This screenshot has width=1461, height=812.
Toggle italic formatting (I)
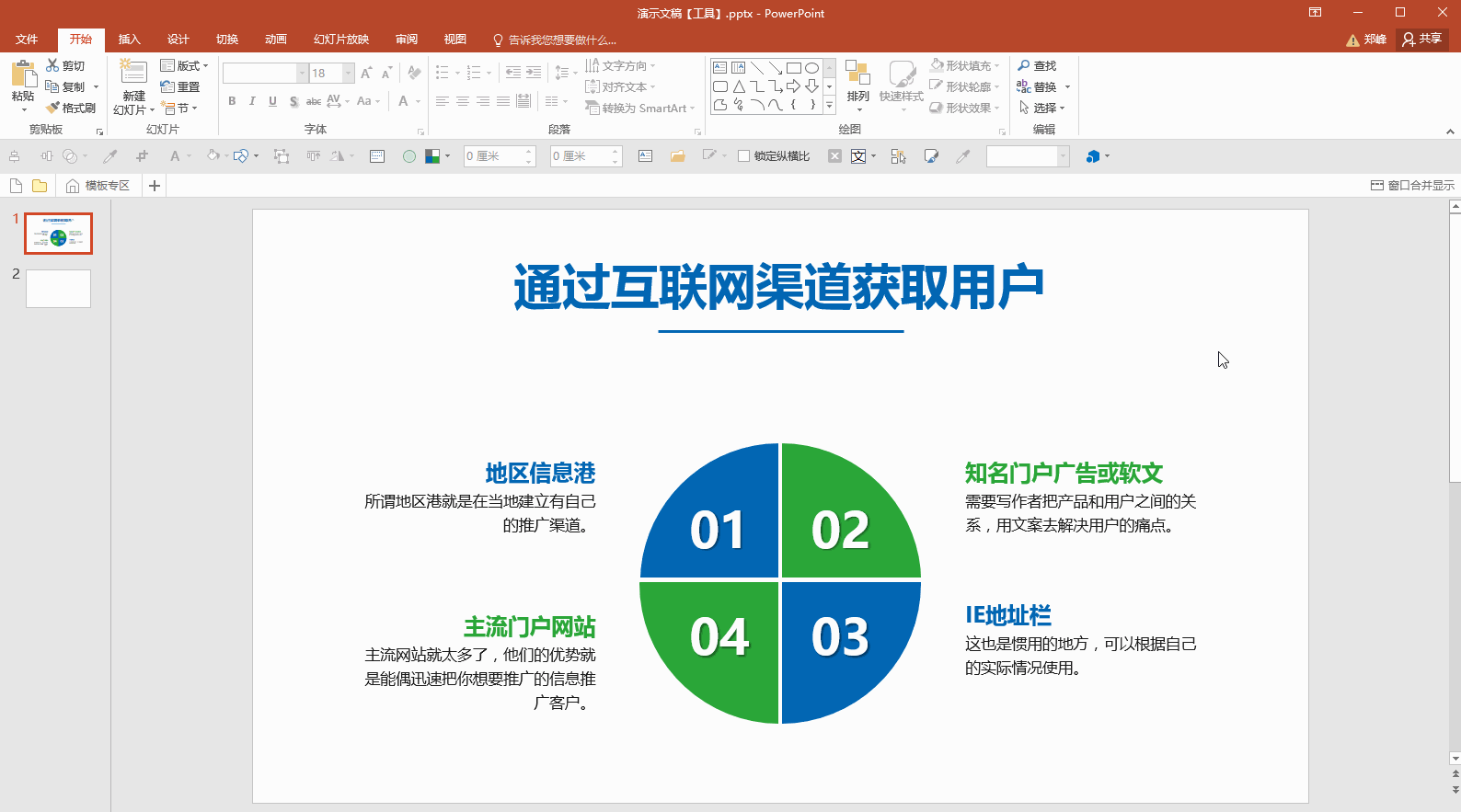coord(252,101)
